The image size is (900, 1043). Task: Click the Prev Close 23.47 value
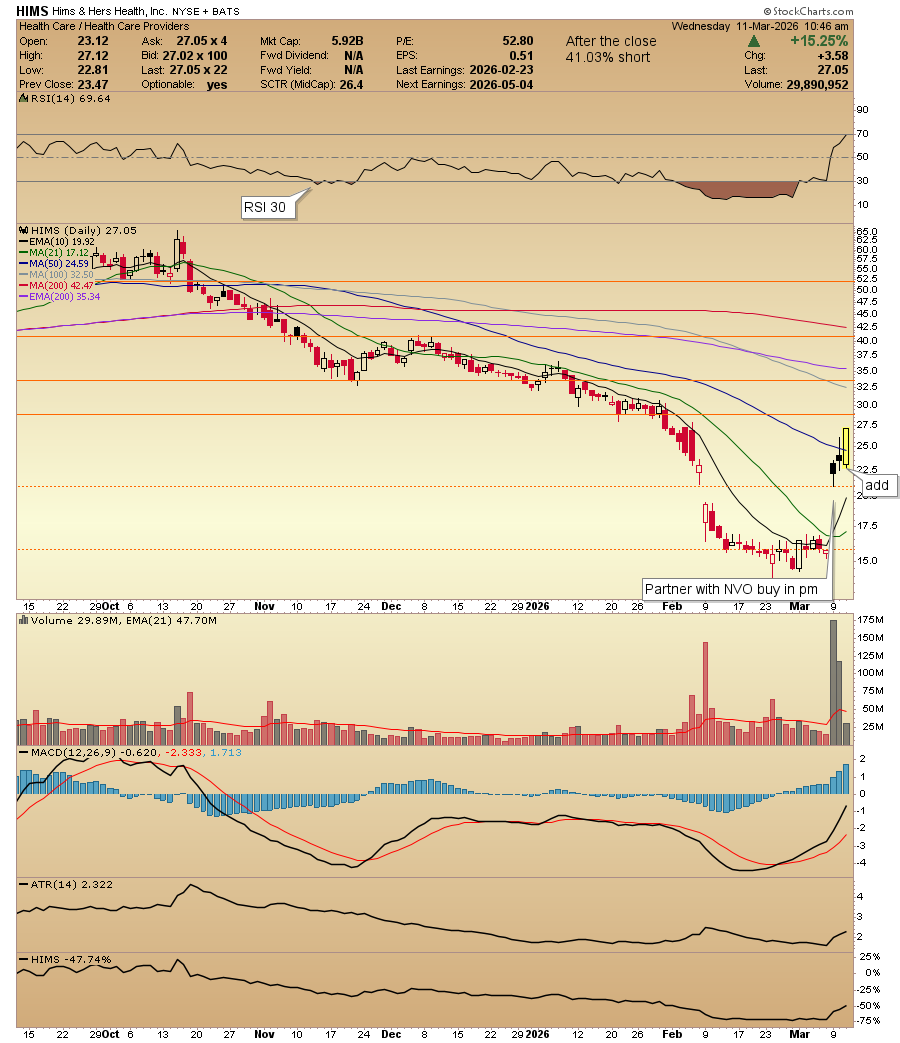pyautogui.click(x=93, y=84)
